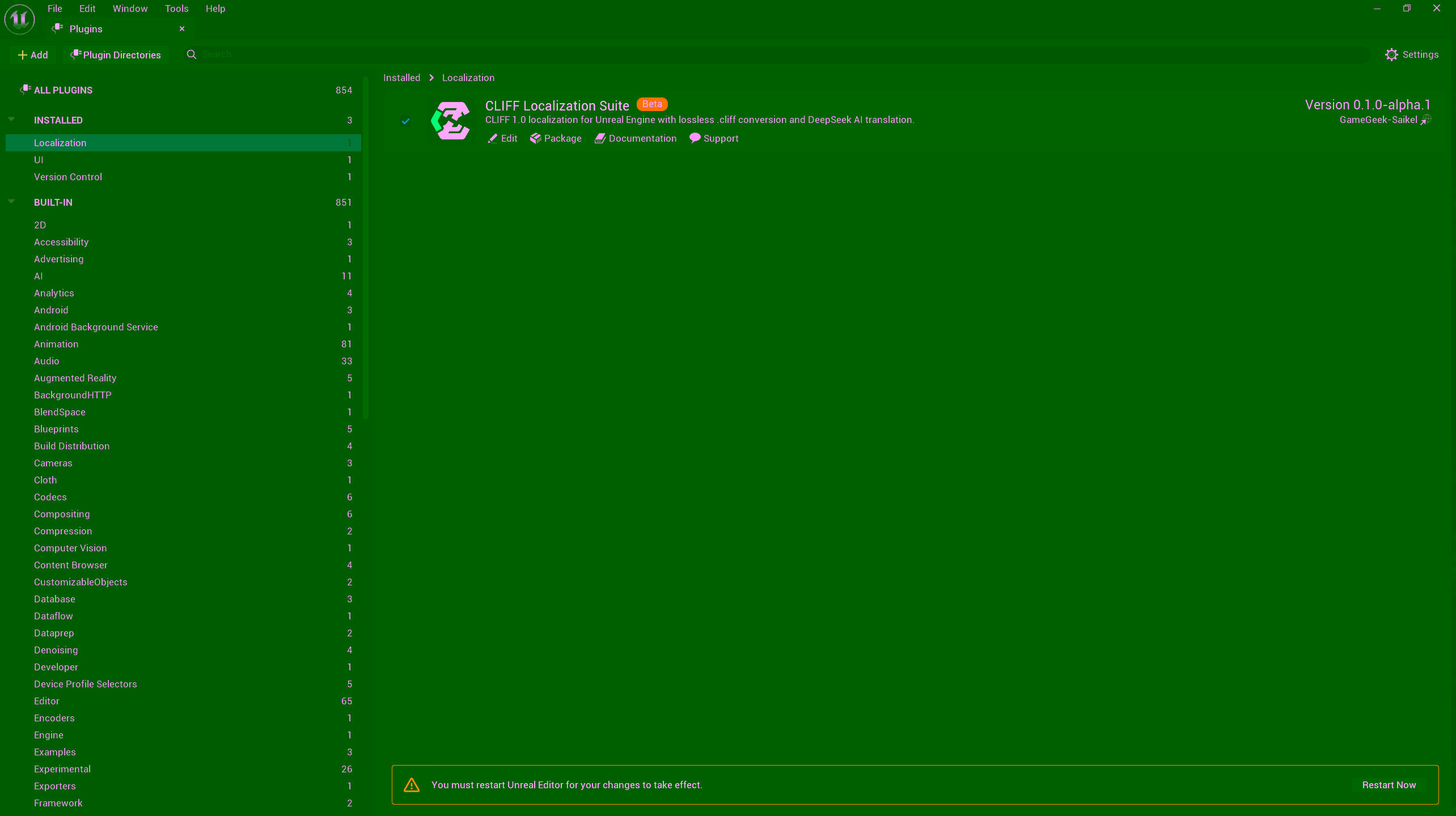
Task: Open Settings via the gear icon
Action: pyautogui.click(x=1391, y=54)
